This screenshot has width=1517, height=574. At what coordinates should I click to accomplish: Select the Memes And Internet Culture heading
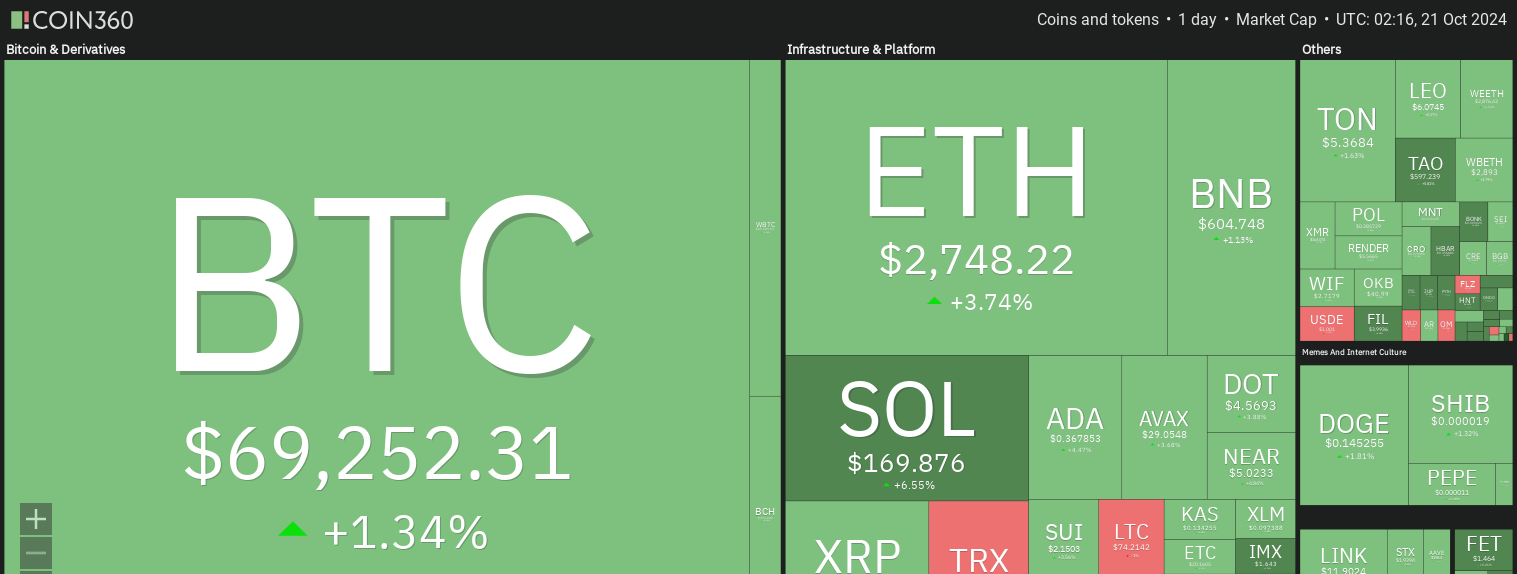1354,352
